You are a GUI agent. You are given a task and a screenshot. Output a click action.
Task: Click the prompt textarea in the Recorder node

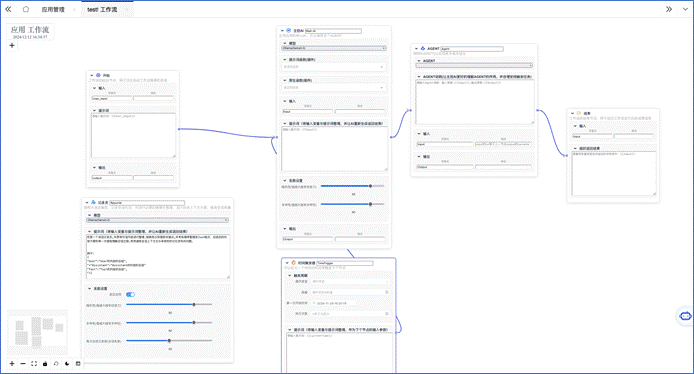tap(158, 257)
